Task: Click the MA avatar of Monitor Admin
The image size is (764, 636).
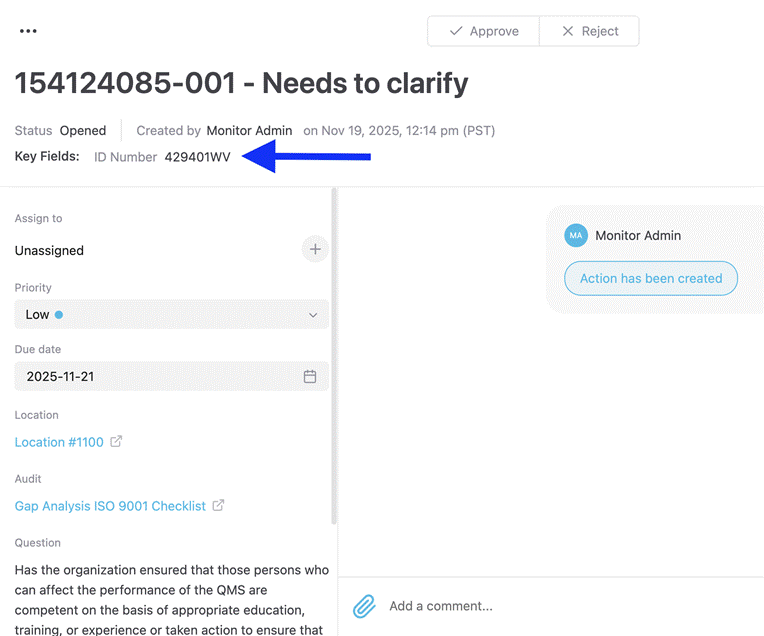Action: (576, 235)
